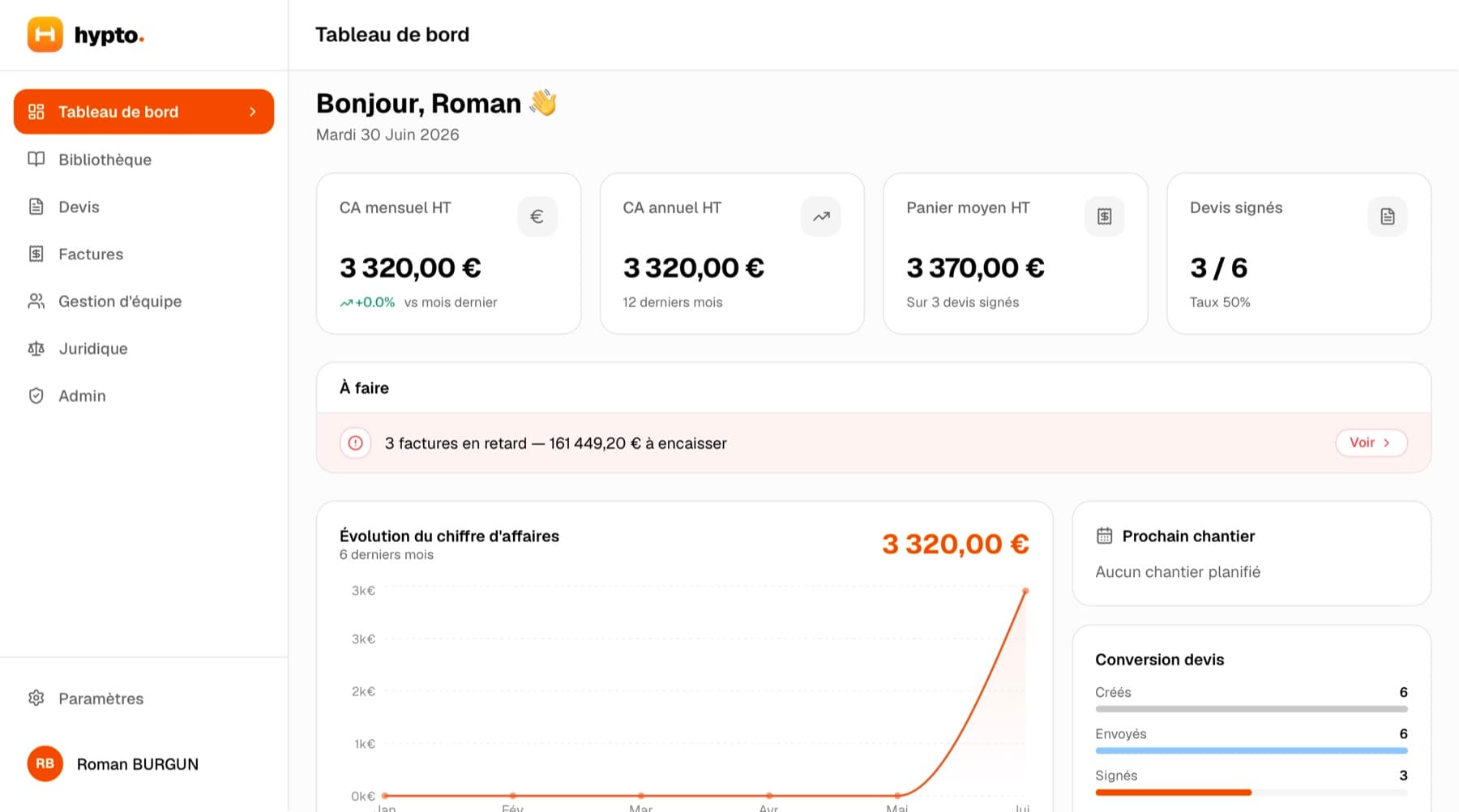Open the Admin page

144,395
